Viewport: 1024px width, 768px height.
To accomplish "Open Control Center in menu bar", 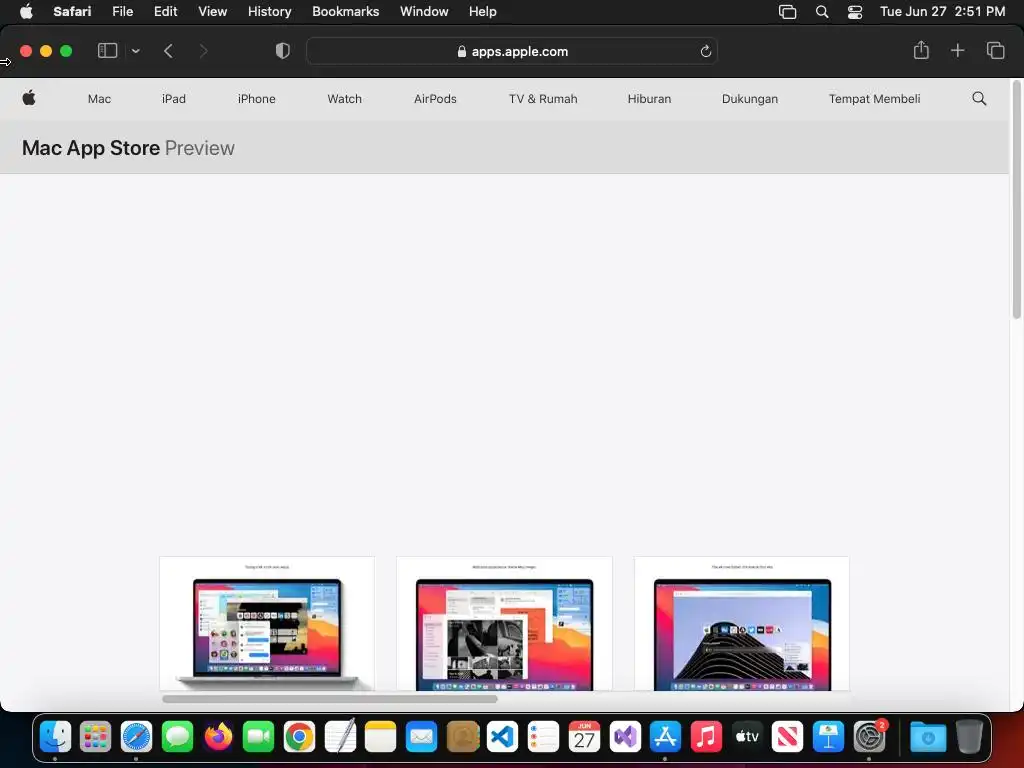I will [855, 12].
